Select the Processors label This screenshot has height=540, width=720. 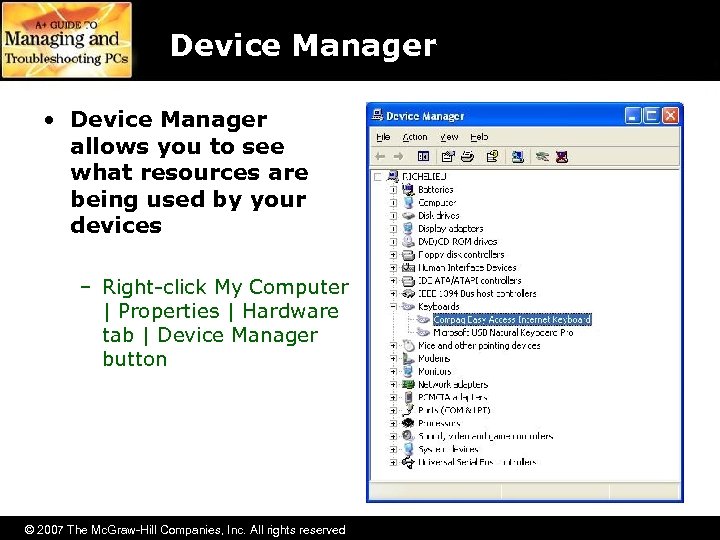coord(439,423)
